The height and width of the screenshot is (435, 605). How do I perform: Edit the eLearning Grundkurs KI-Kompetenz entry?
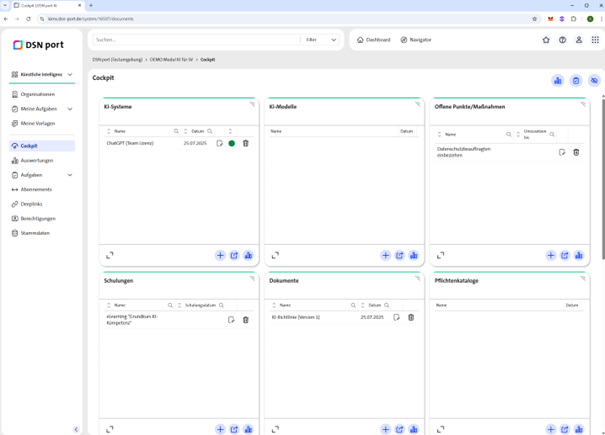click(231, 320)
